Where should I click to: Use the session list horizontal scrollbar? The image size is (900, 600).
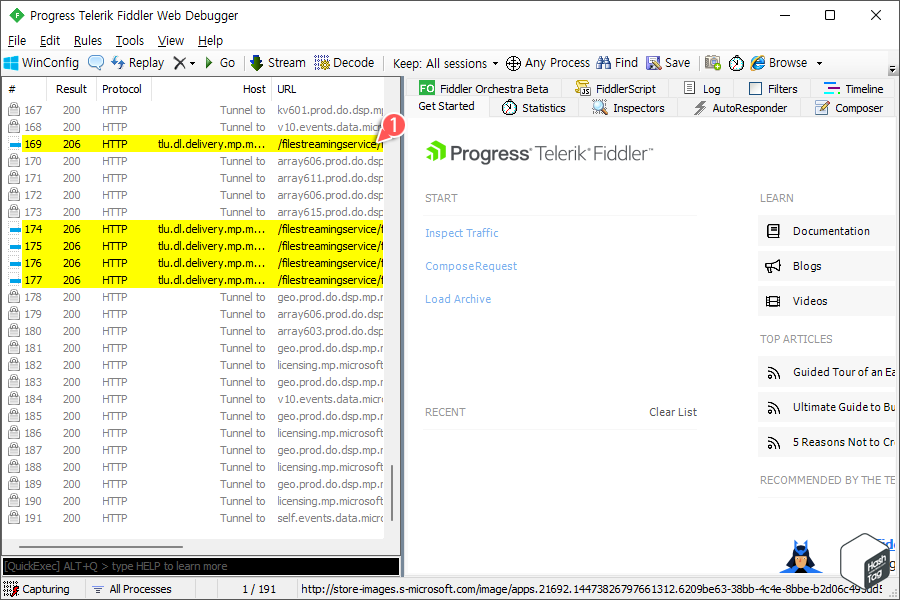[x=101, y=547]
